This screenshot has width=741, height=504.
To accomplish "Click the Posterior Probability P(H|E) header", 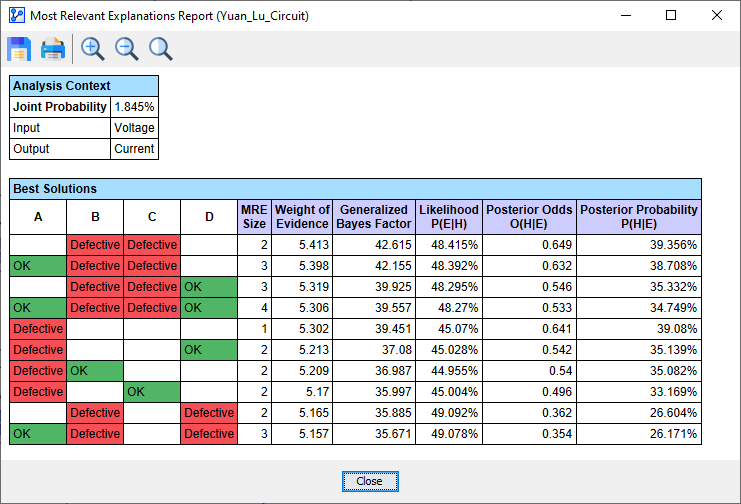I will tap(638, 216).
